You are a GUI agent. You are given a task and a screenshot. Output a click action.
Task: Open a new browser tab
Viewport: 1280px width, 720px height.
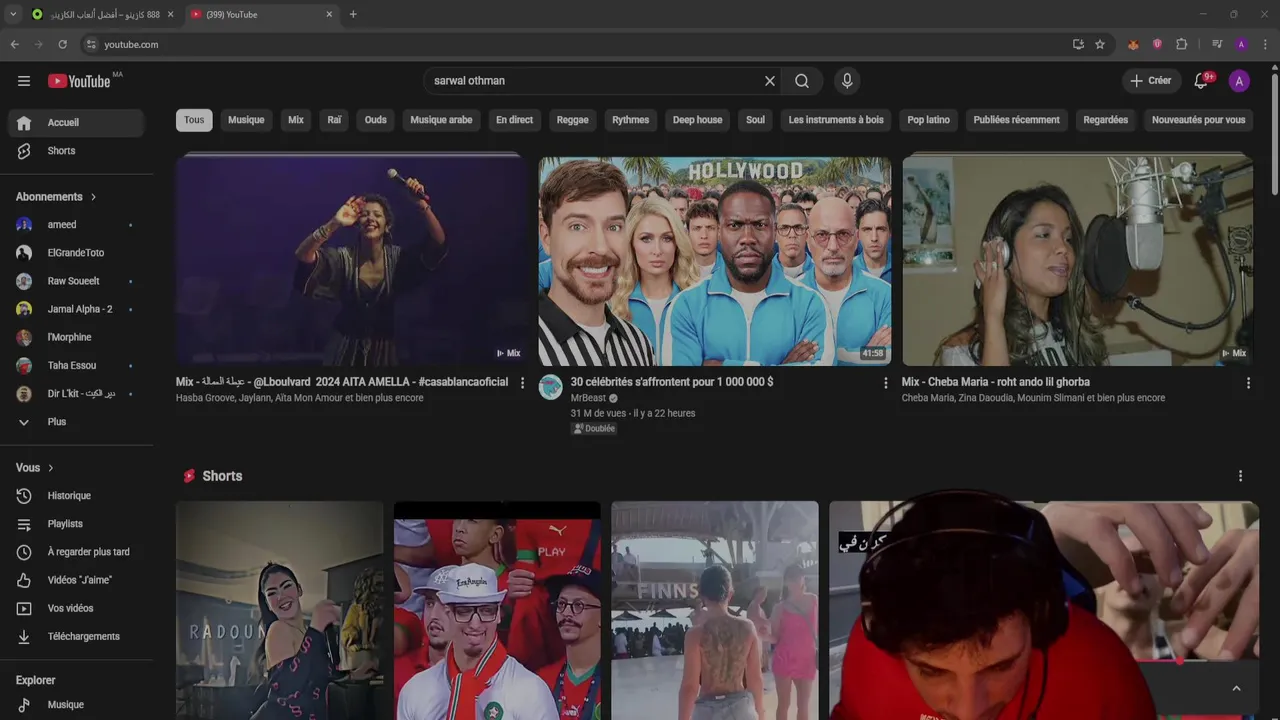pyautogui.click(x=353, y=14)
